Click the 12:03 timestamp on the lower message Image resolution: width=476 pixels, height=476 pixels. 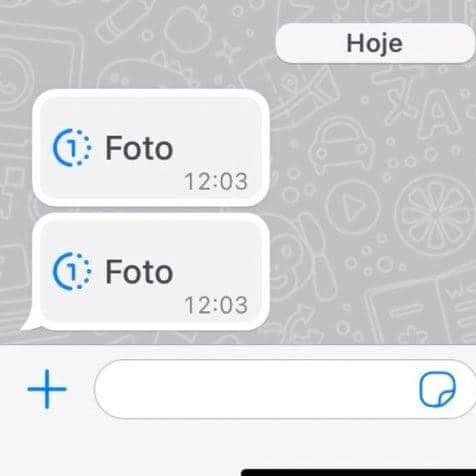coord(216,305)
